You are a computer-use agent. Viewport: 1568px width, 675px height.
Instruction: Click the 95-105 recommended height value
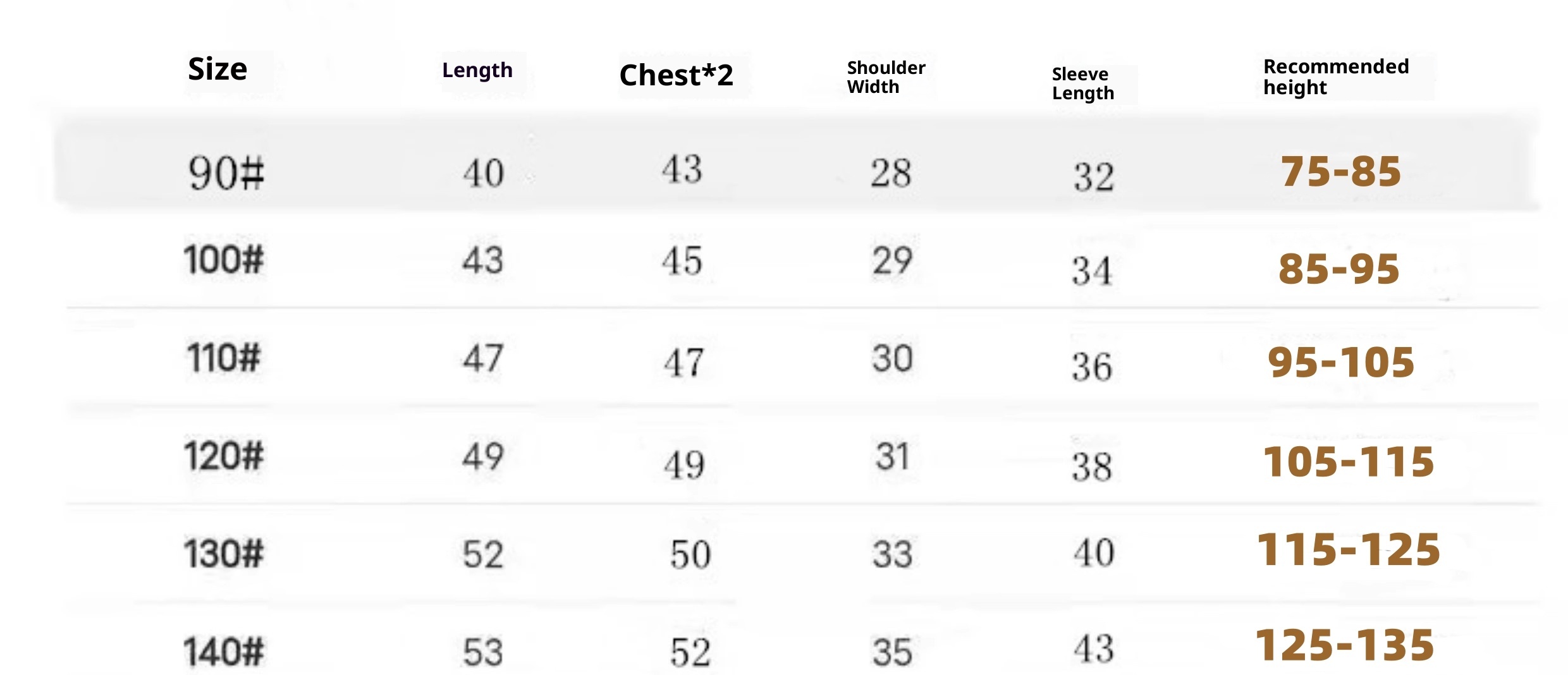pyautogui.click(x=1340, y=363)
